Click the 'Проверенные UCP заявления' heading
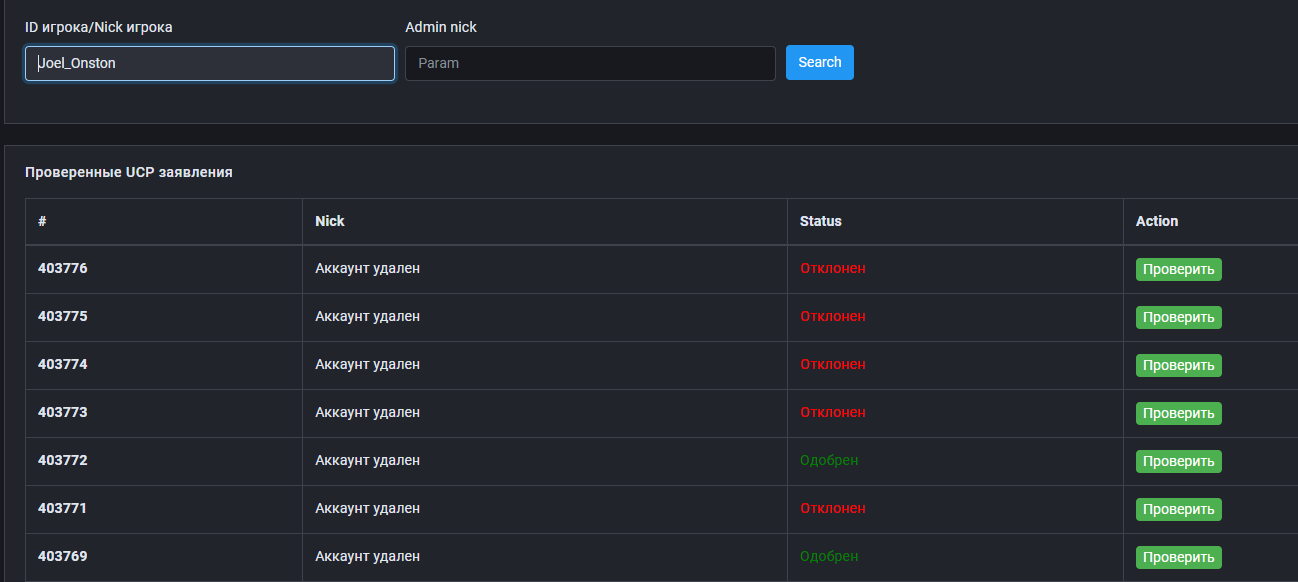Image resolution: width=1298 pixels, height=582 pixels. point(128,172)
